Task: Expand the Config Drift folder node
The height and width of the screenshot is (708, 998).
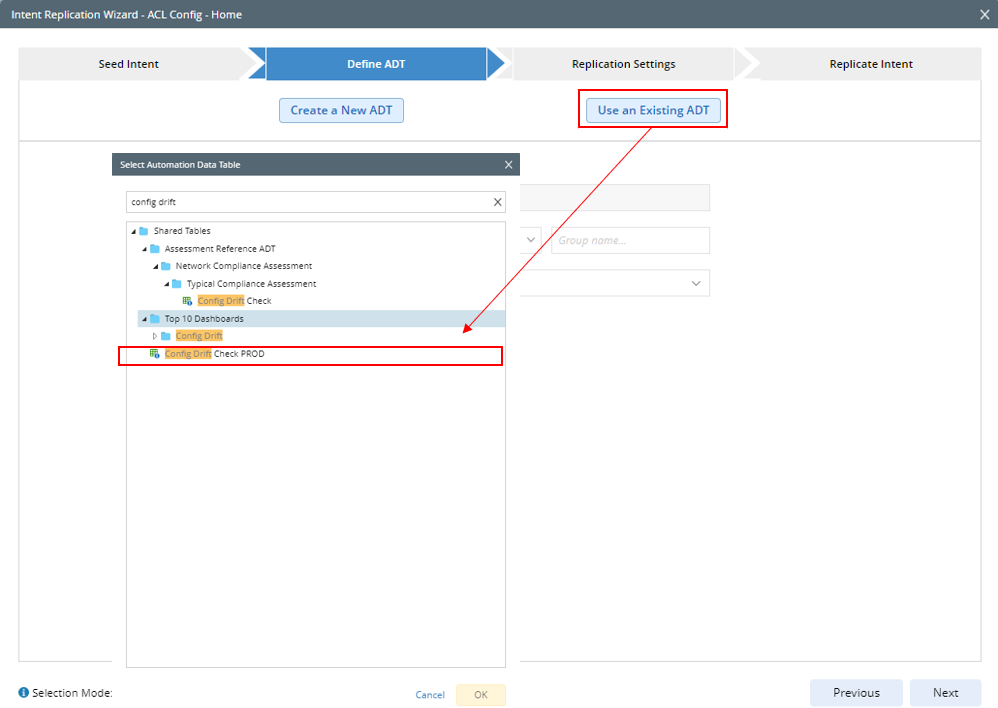Action: 155,336
